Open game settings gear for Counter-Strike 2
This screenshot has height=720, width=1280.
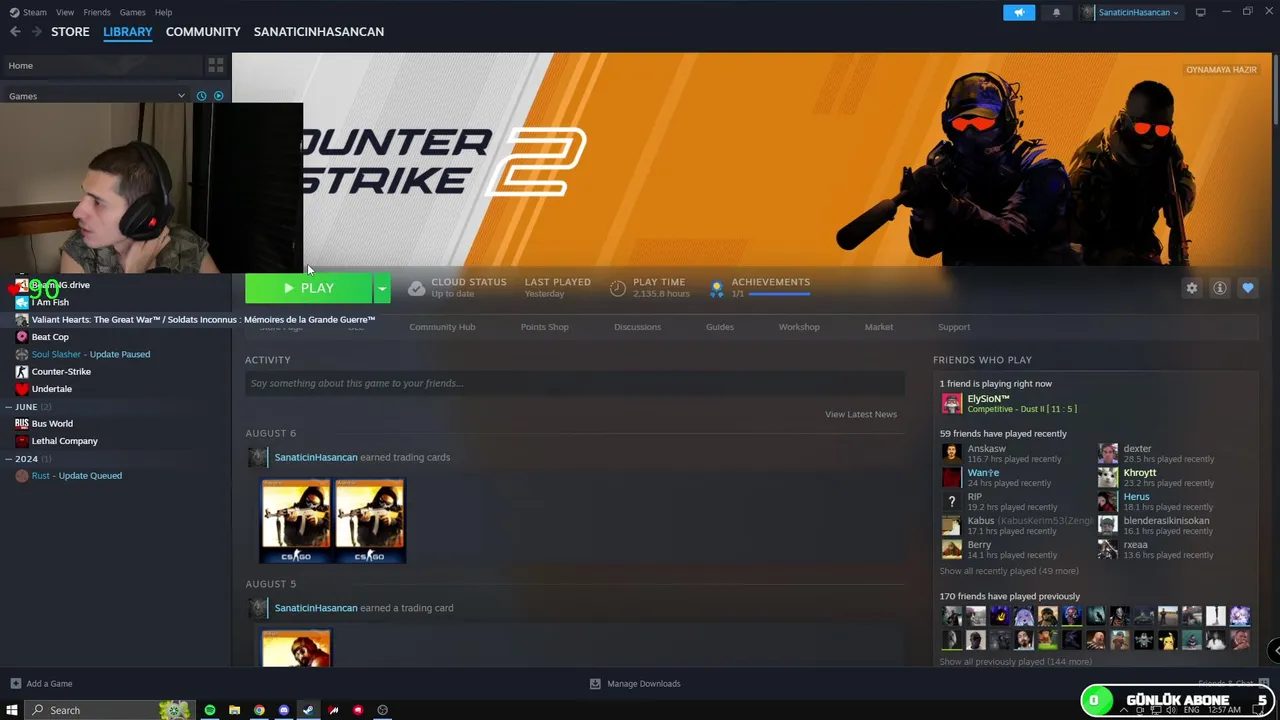1191,288
